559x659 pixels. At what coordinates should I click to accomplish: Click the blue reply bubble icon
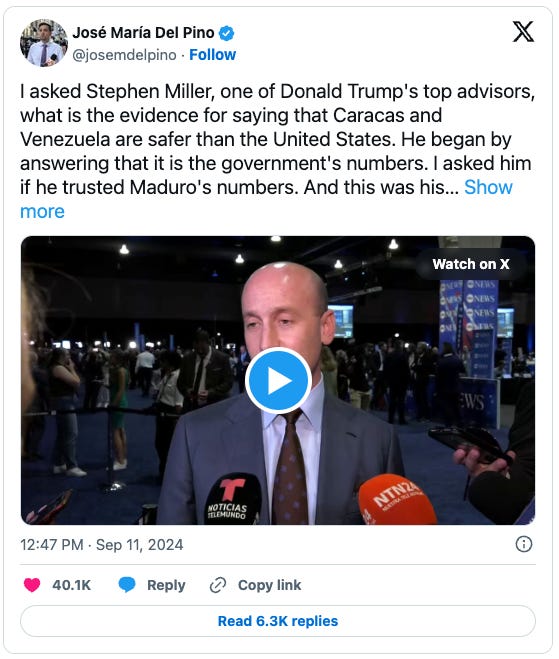click(127, 585)
